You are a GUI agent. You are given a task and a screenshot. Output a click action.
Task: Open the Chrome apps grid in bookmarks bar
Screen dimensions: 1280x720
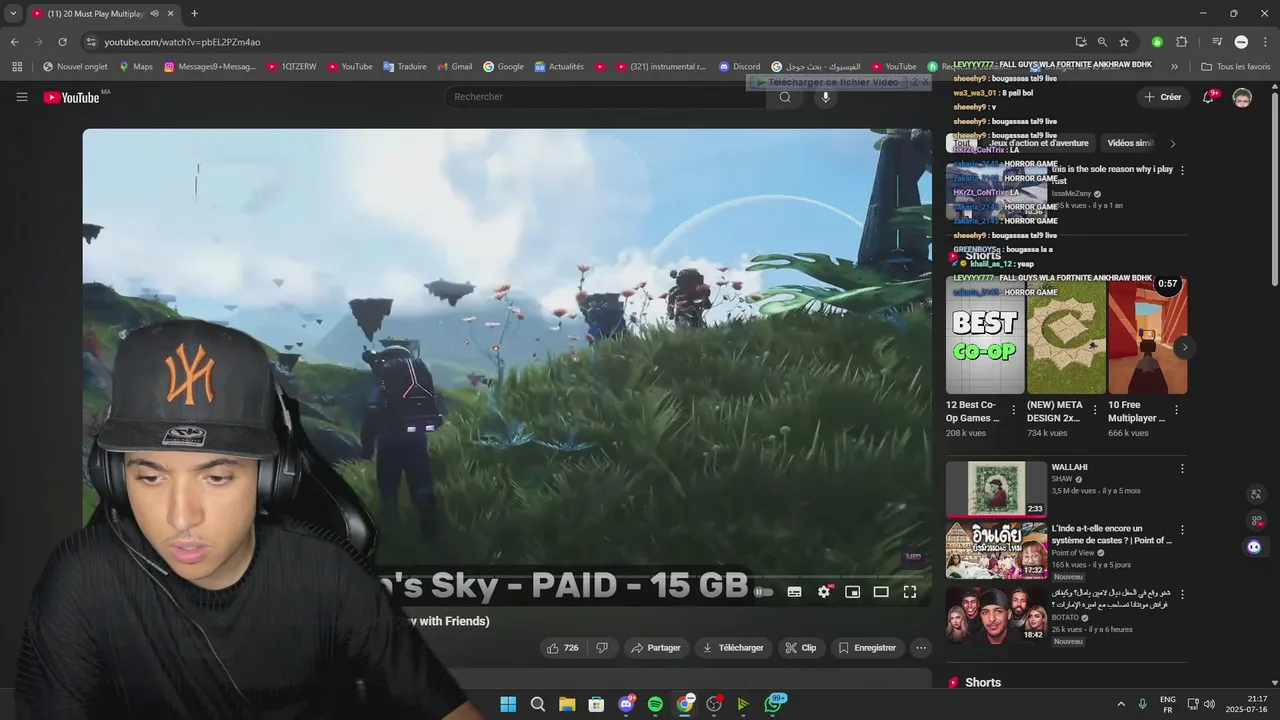(x=17, y=67)
